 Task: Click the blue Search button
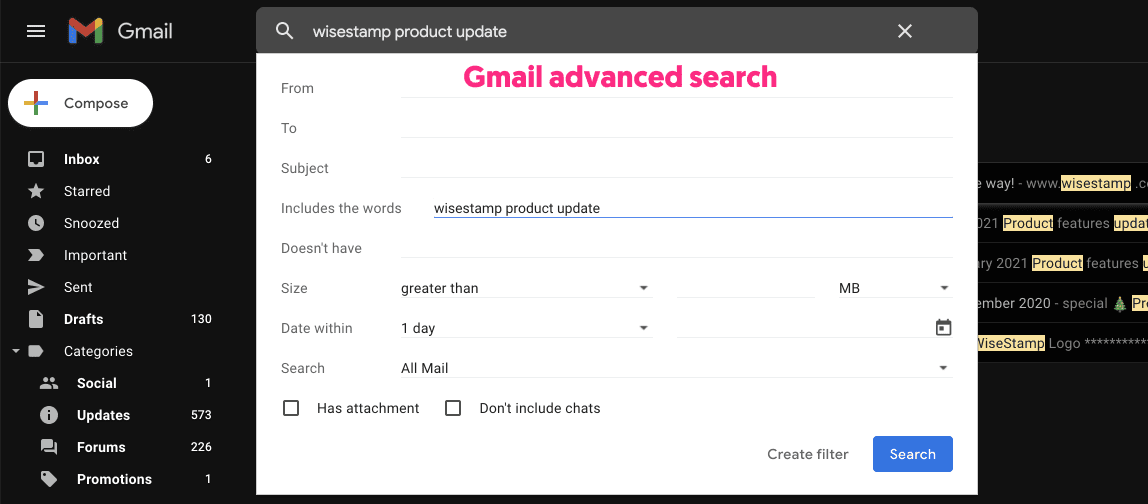tap(912, 454)
